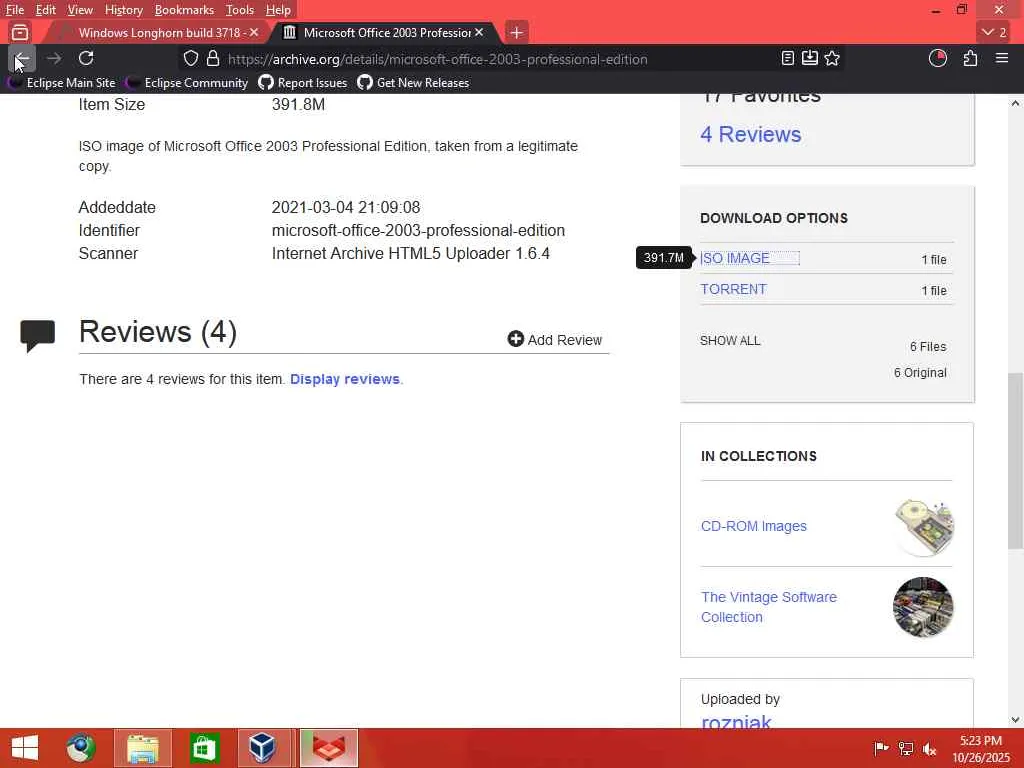The height and width of the screenshot is (768, 1024).
Task: Open File Explorer from the taskbar
Action: [x=143, y=748]
